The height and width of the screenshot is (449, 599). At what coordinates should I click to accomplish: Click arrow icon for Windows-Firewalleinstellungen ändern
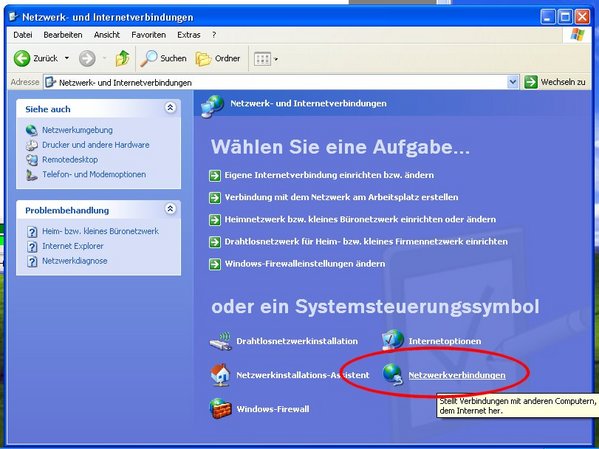[x=215, y=264]
